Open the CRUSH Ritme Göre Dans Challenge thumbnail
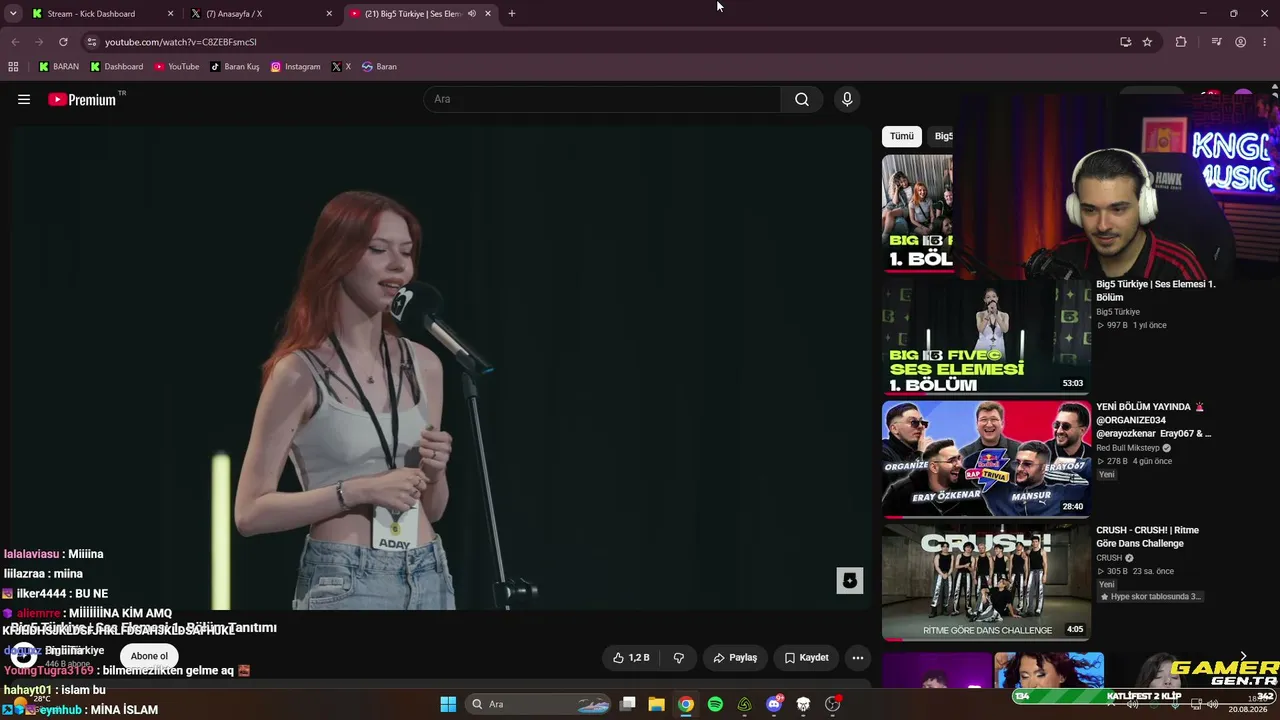The width and height of the screenshot is (1280, 720). pyautogui.click(x=986, y=582)
